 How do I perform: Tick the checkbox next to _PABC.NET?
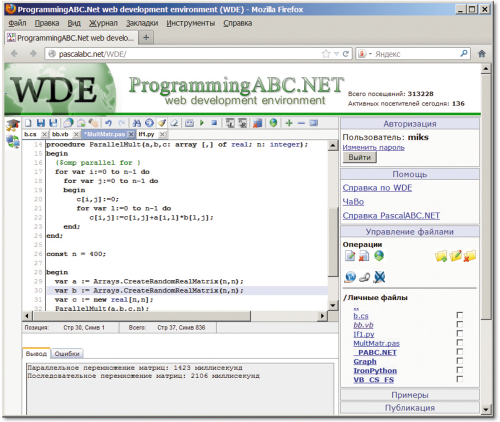click(460, 351)
